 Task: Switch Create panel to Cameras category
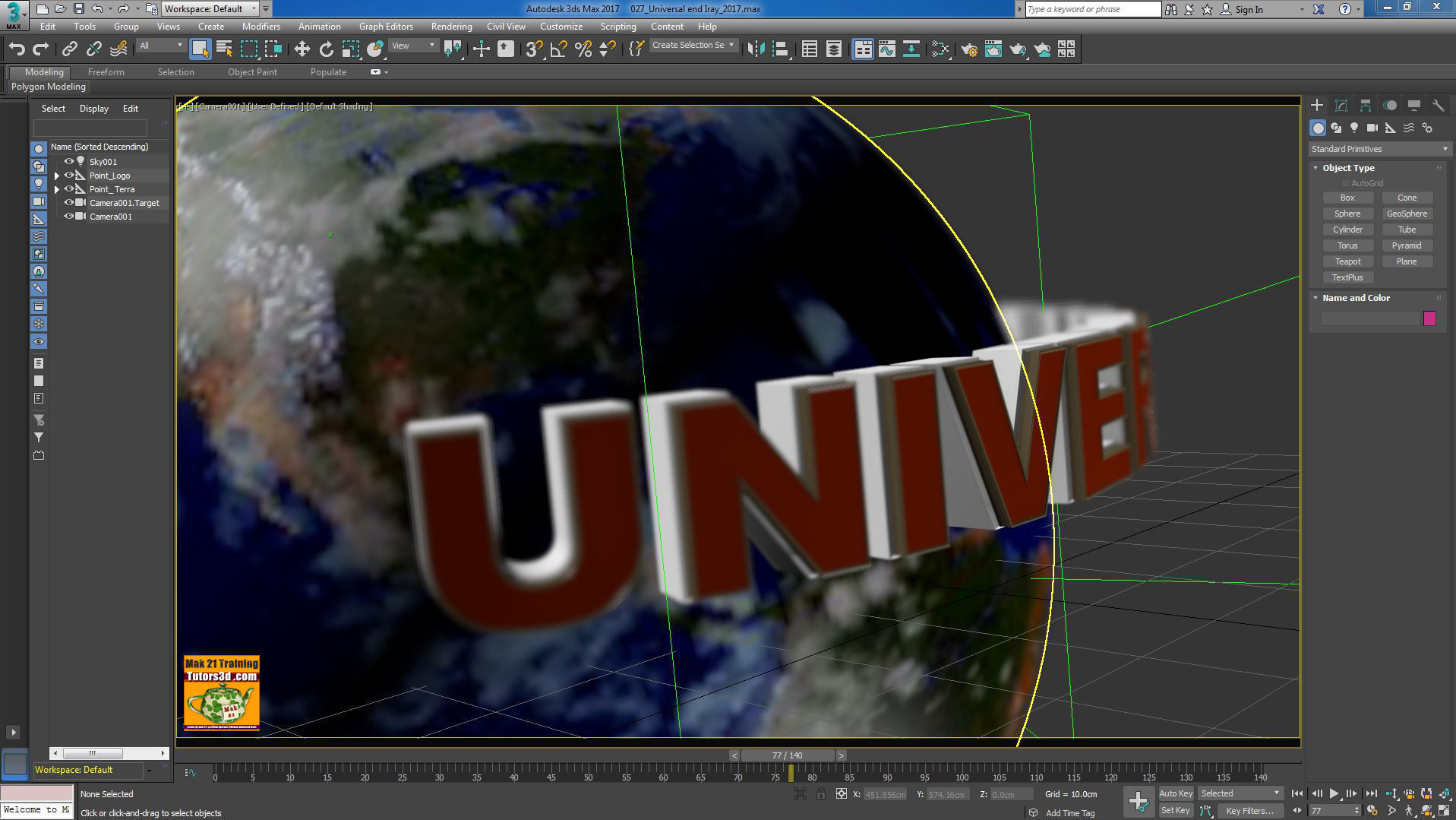point(1372,128)
